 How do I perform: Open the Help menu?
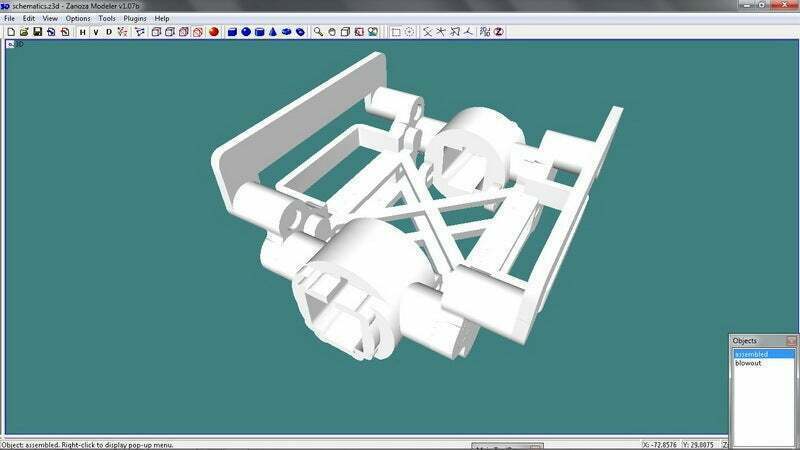[x=162, y=18]
